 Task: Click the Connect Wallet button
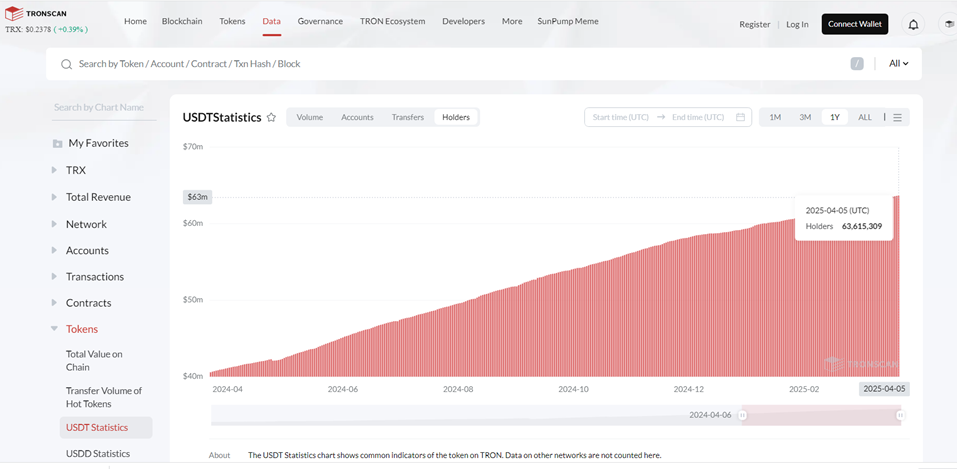point(854,24)
